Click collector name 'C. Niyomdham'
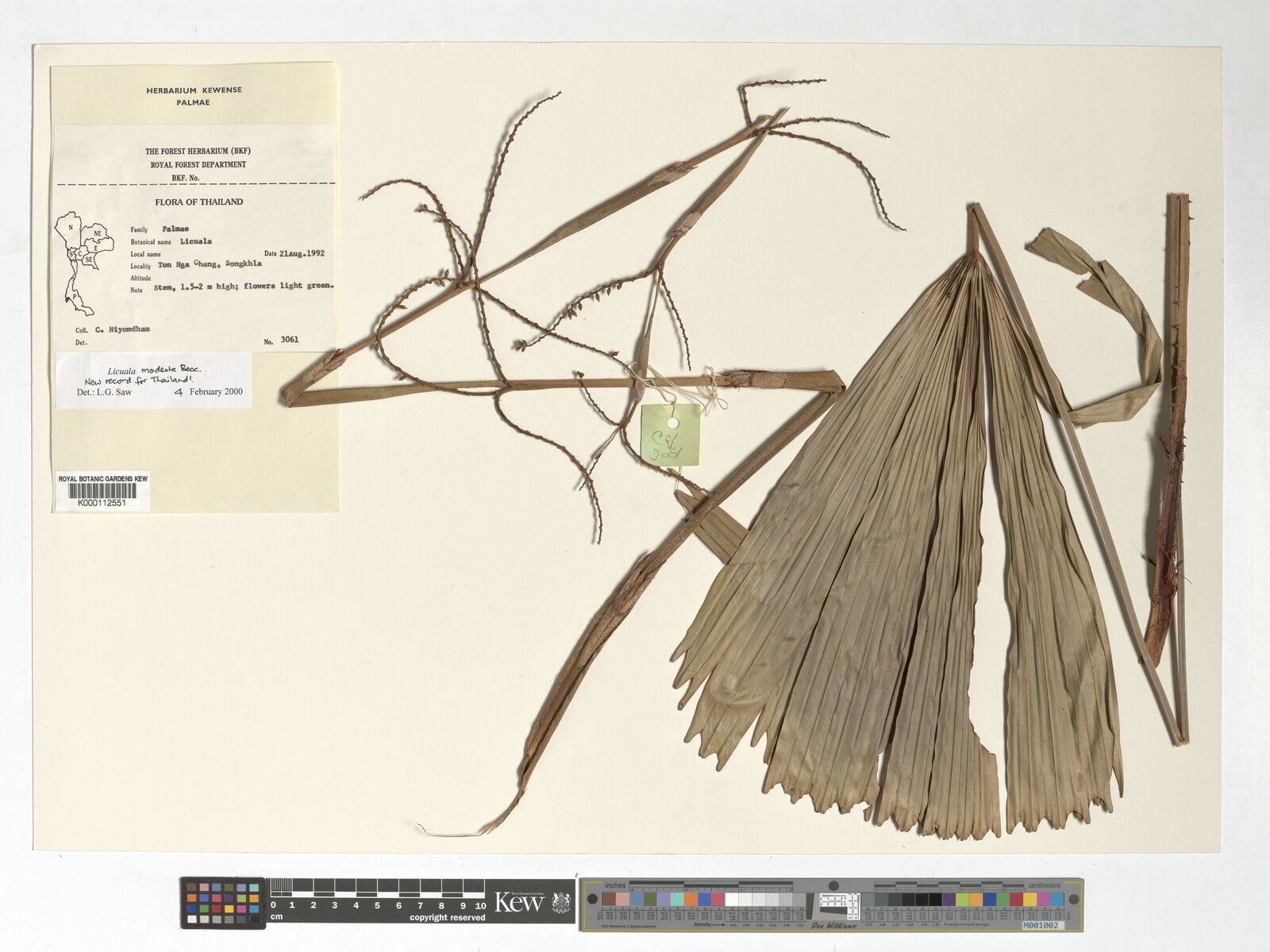 coord(122,329)
